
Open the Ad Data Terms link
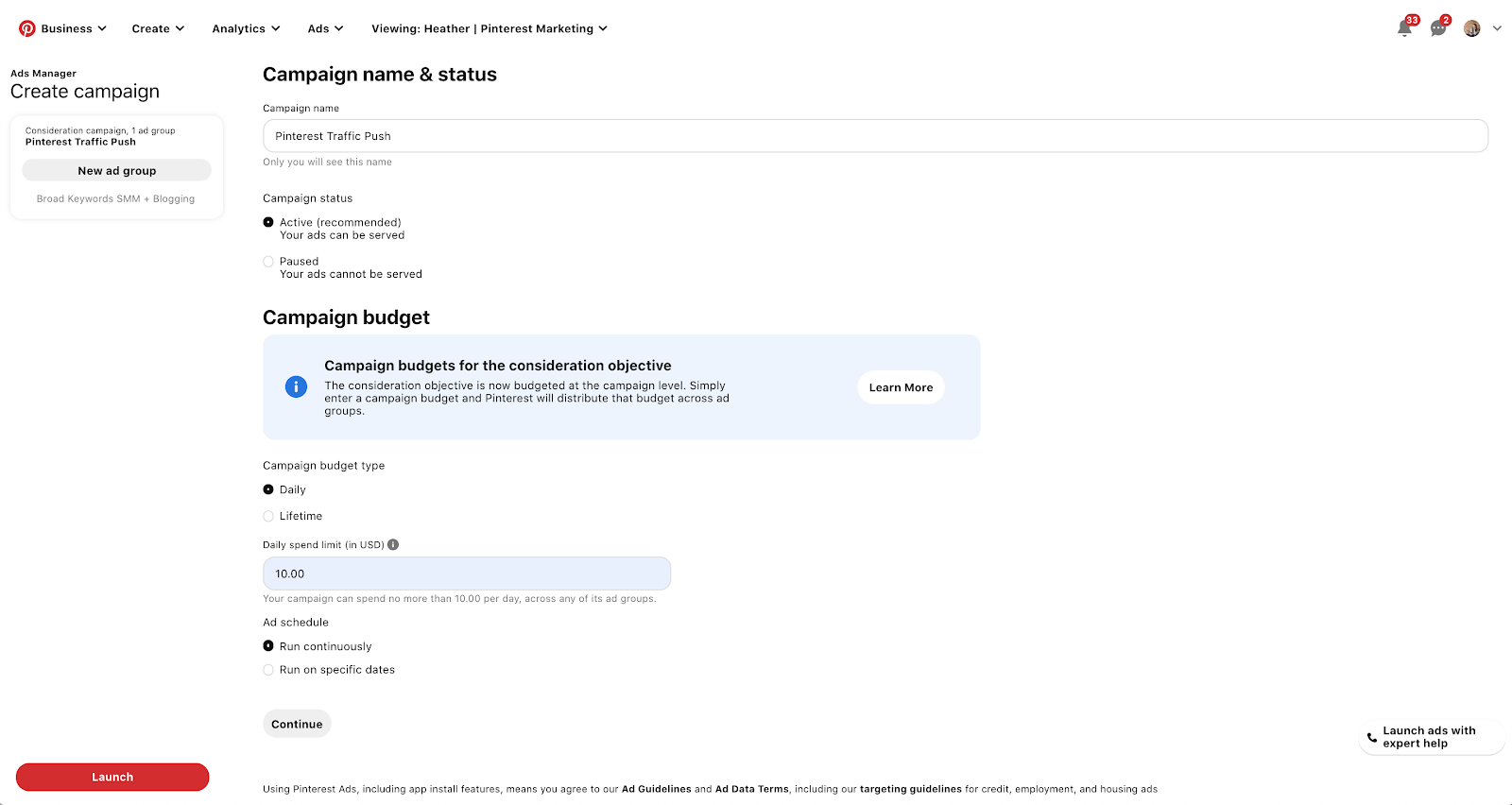[752, 789]
